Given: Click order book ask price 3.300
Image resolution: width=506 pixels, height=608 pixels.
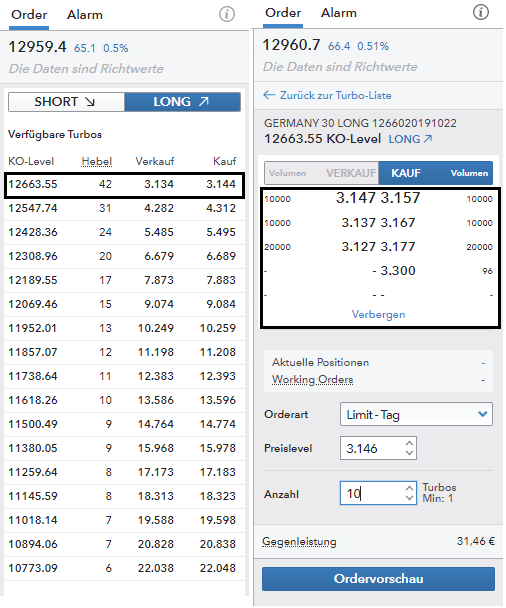Looking at the screenshot, I should [x=398, y=271].
